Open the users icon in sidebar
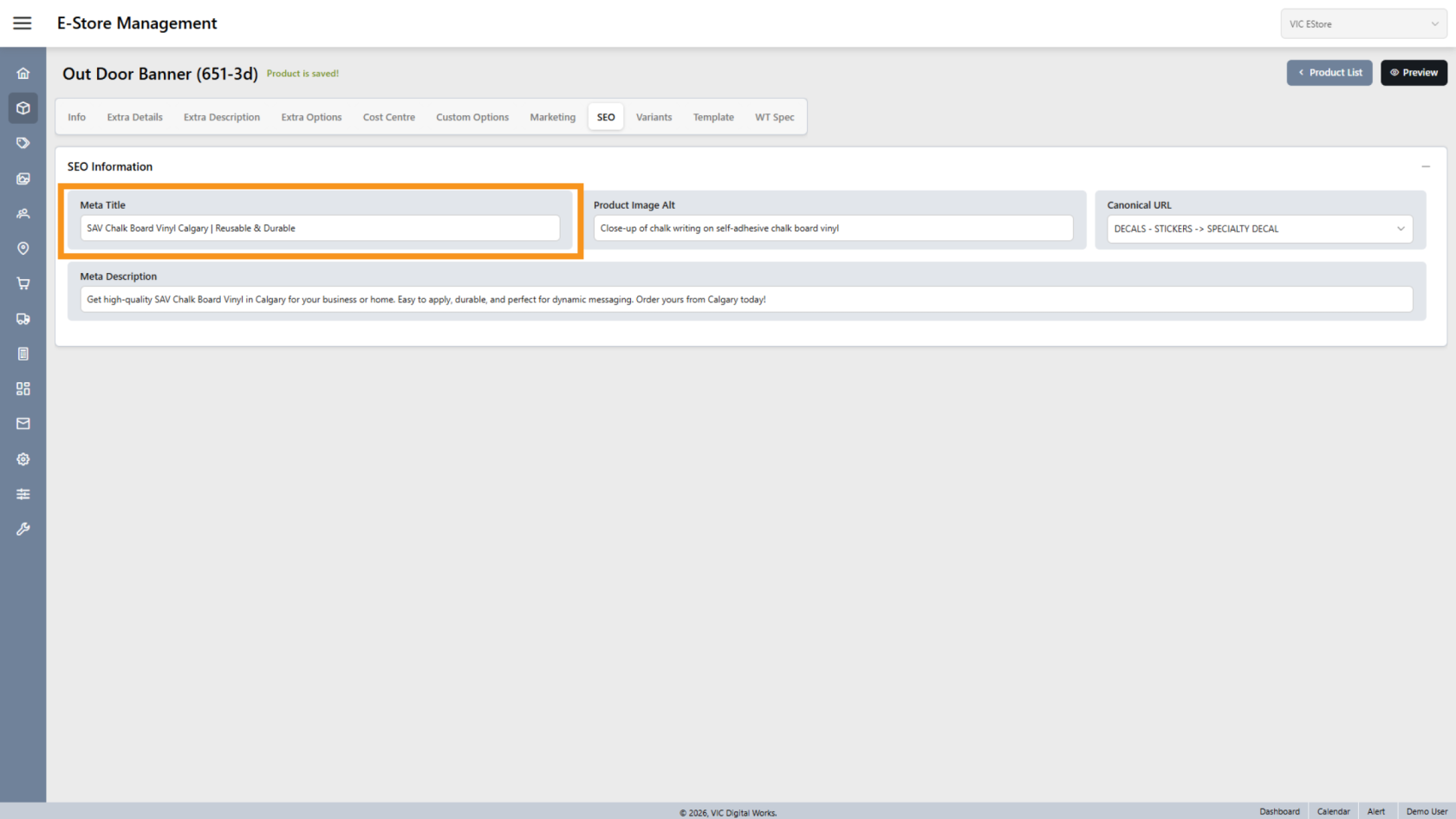The height and width of the screenshot is (819, 1456). click(23, 213)
